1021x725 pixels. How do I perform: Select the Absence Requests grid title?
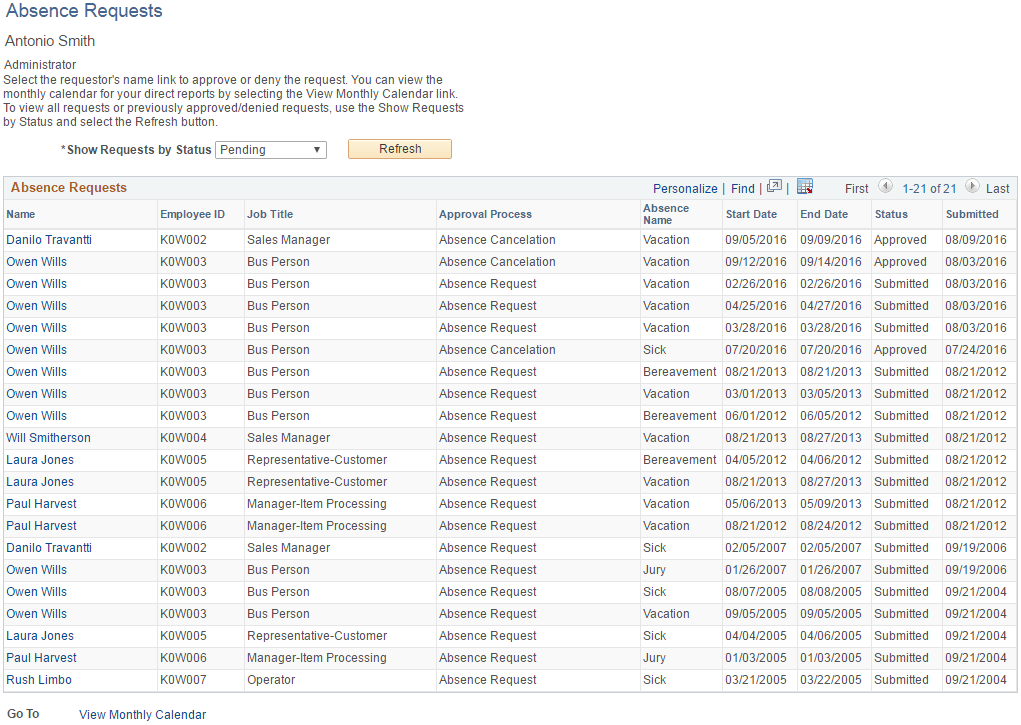click(68, 188)
